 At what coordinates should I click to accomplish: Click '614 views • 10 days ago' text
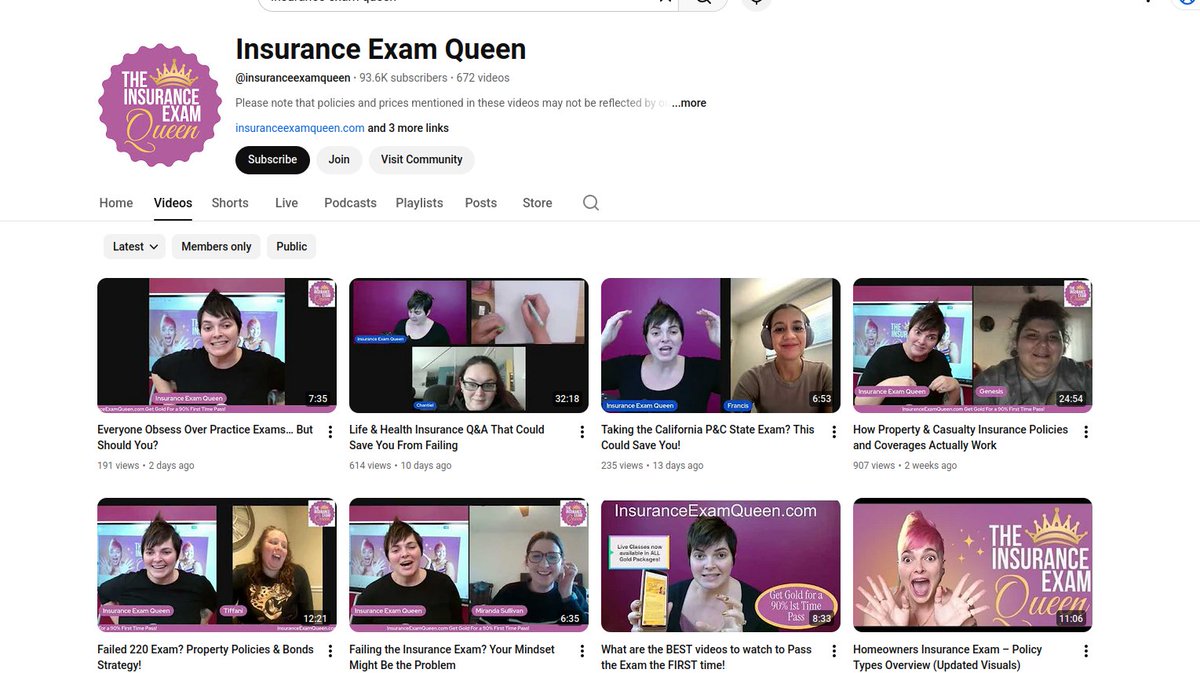click(400, 466)
